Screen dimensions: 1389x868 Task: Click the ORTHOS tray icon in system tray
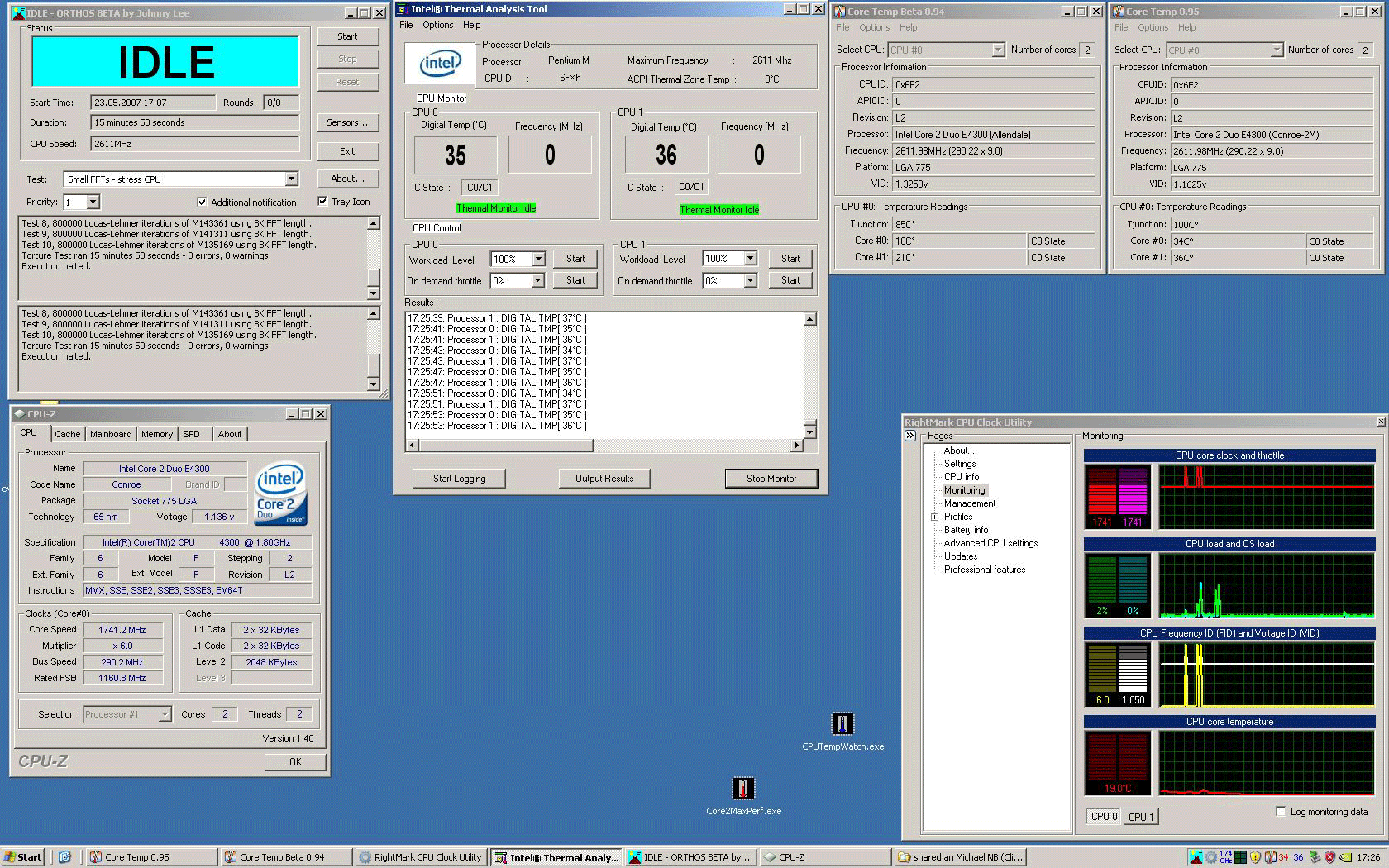click(x=1196, y=857)
